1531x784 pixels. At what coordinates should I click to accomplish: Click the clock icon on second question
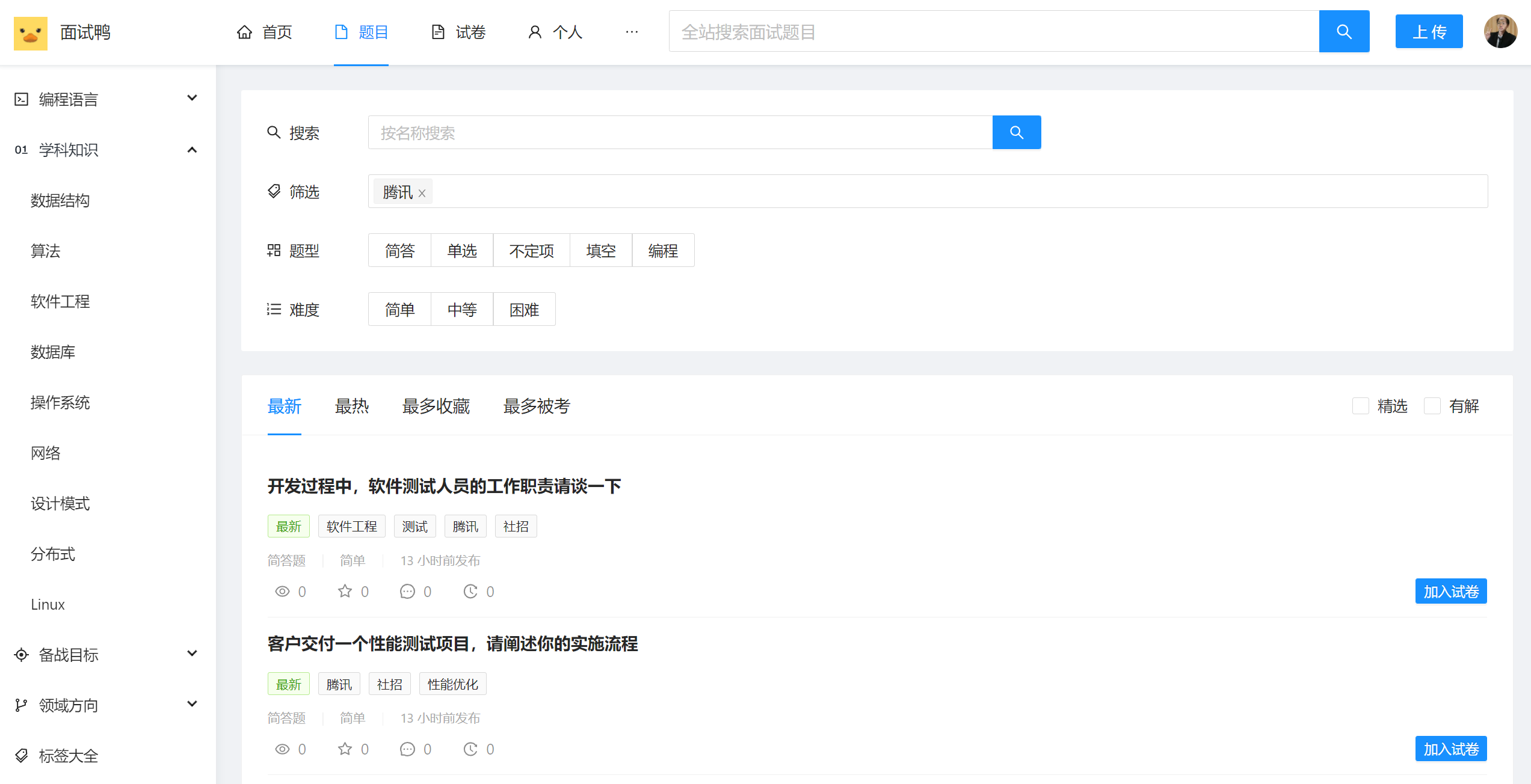pyautogui.click(x=470, y=749)
